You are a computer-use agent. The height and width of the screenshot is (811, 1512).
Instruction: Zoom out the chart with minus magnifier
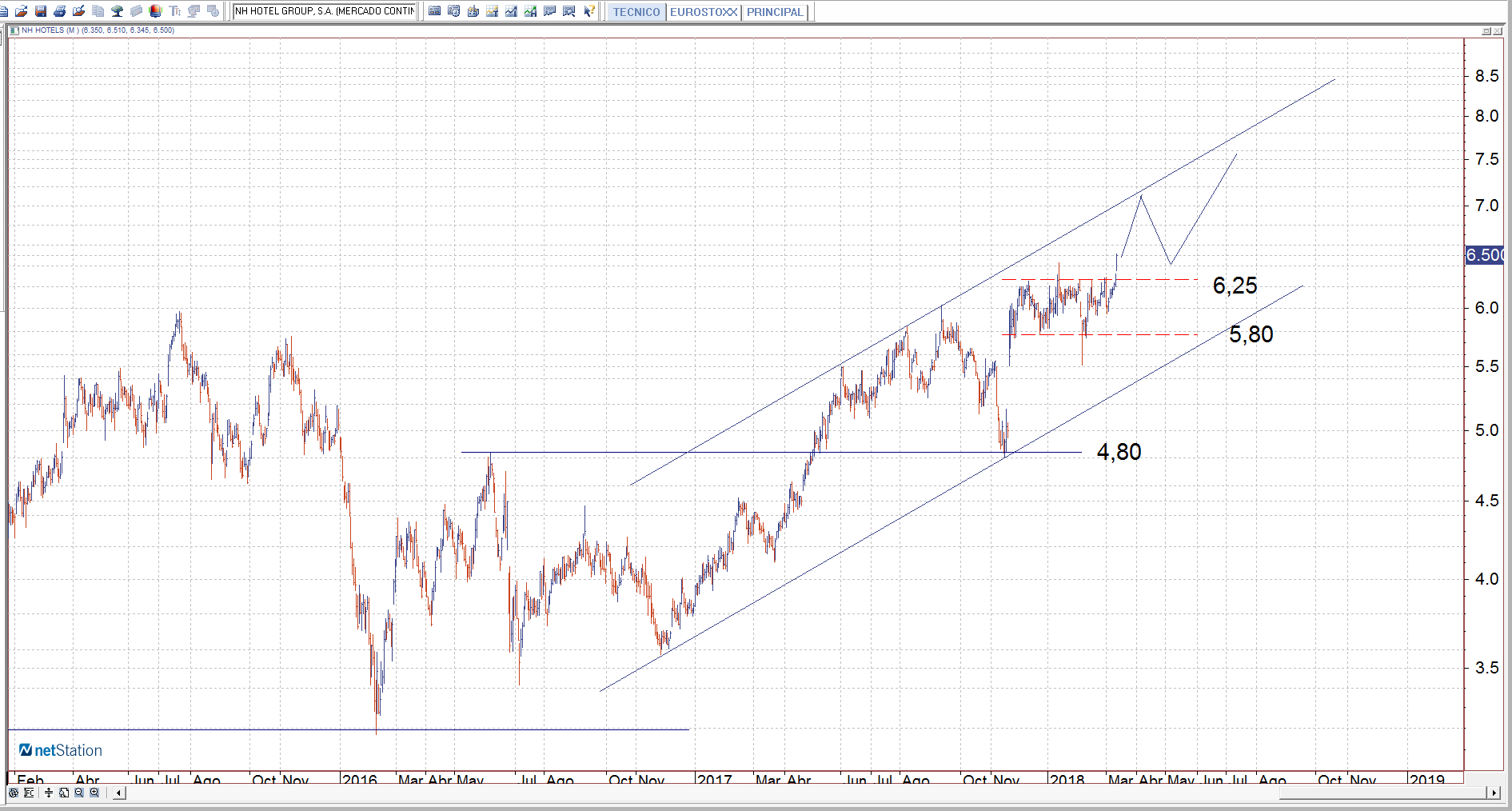coord(79,793)
